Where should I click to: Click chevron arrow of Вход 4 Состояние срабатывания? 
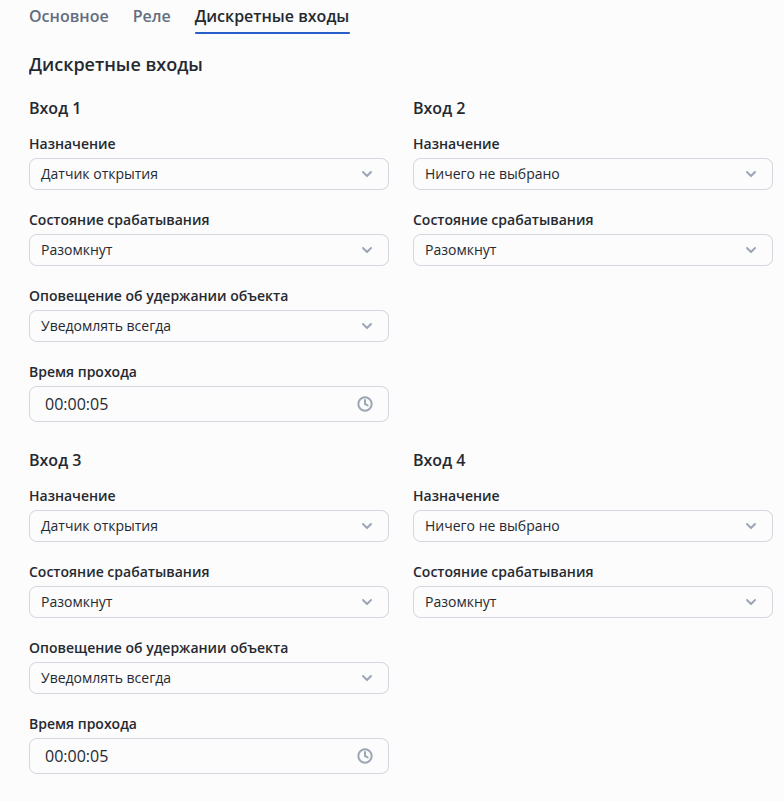(x=751, y=602)
